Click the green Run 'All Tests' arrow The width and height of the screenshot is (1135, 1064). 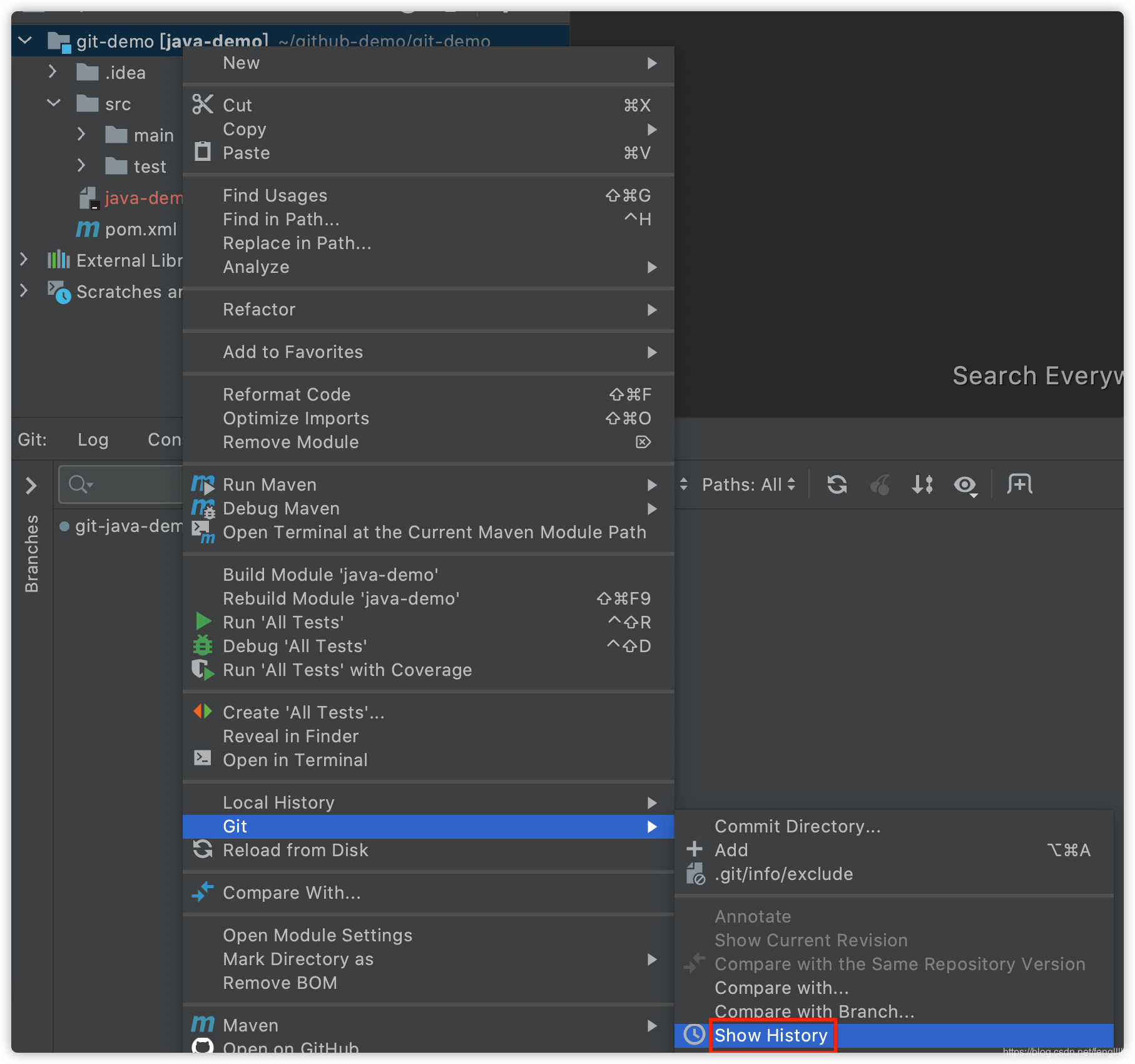203,622
